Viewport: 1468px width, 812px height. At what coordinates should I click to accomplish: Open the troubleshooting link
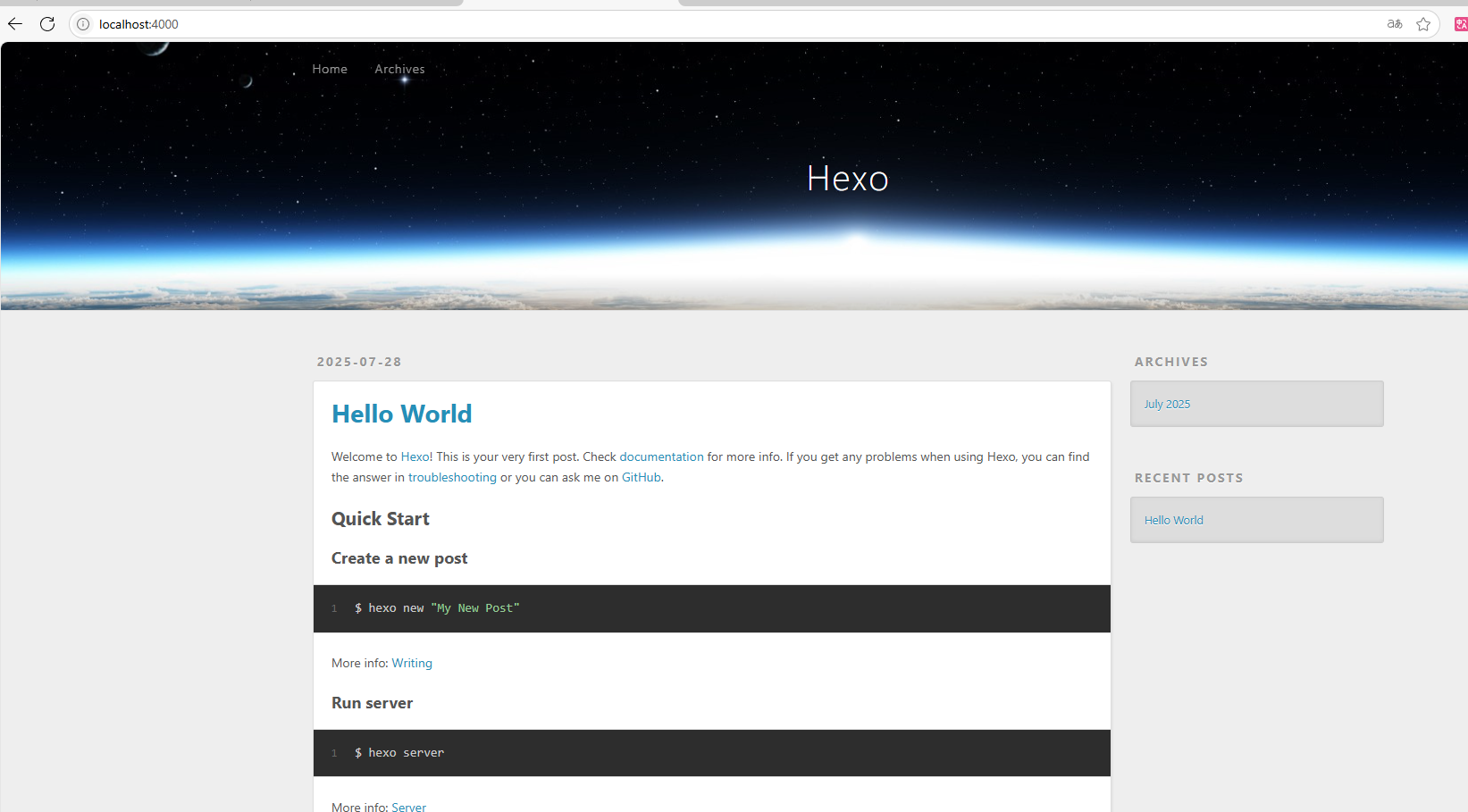(452, 477)
